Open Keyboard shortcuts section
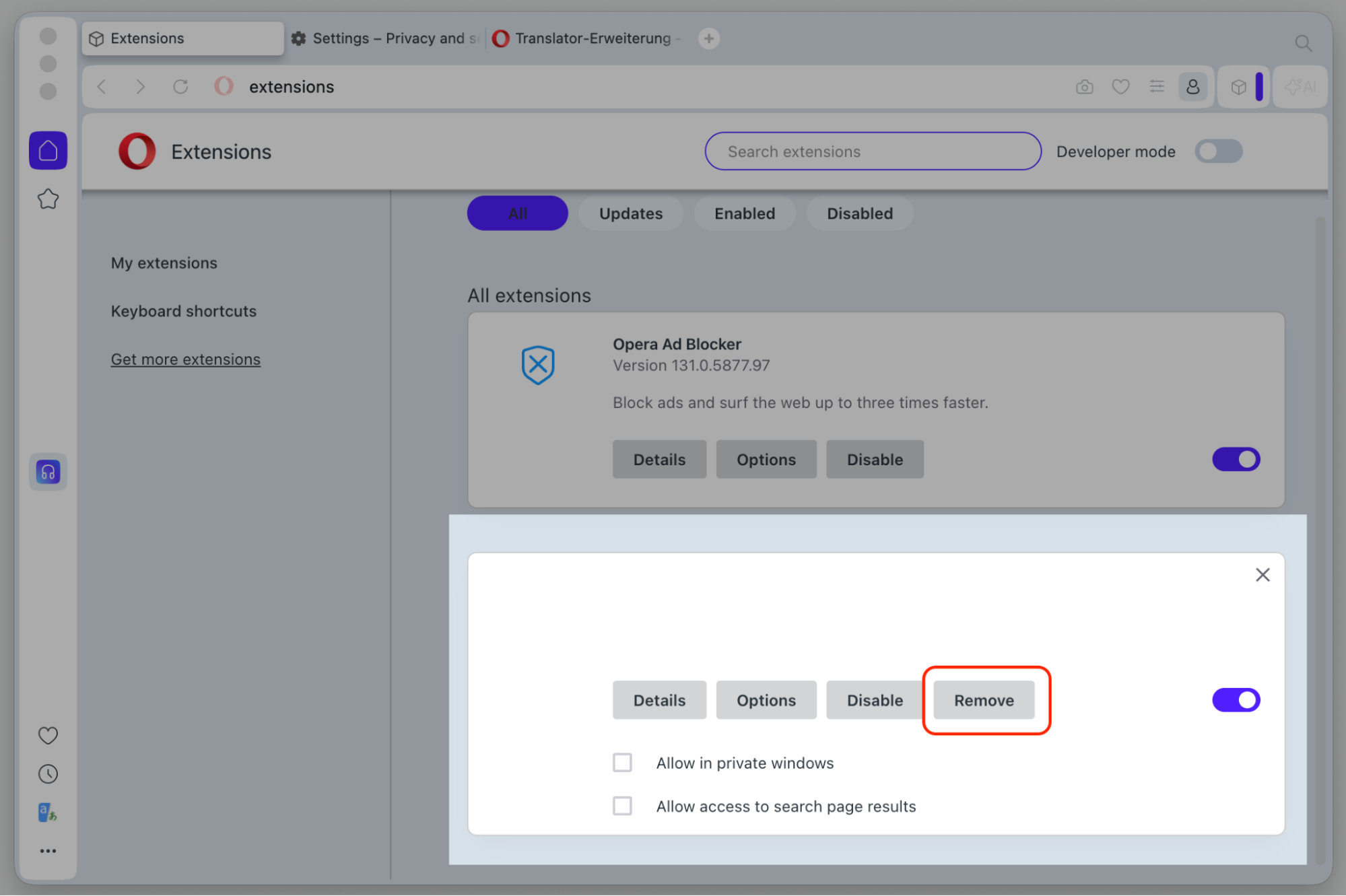The width and height of the screenshot is (1346, 896). coord(184,311)
